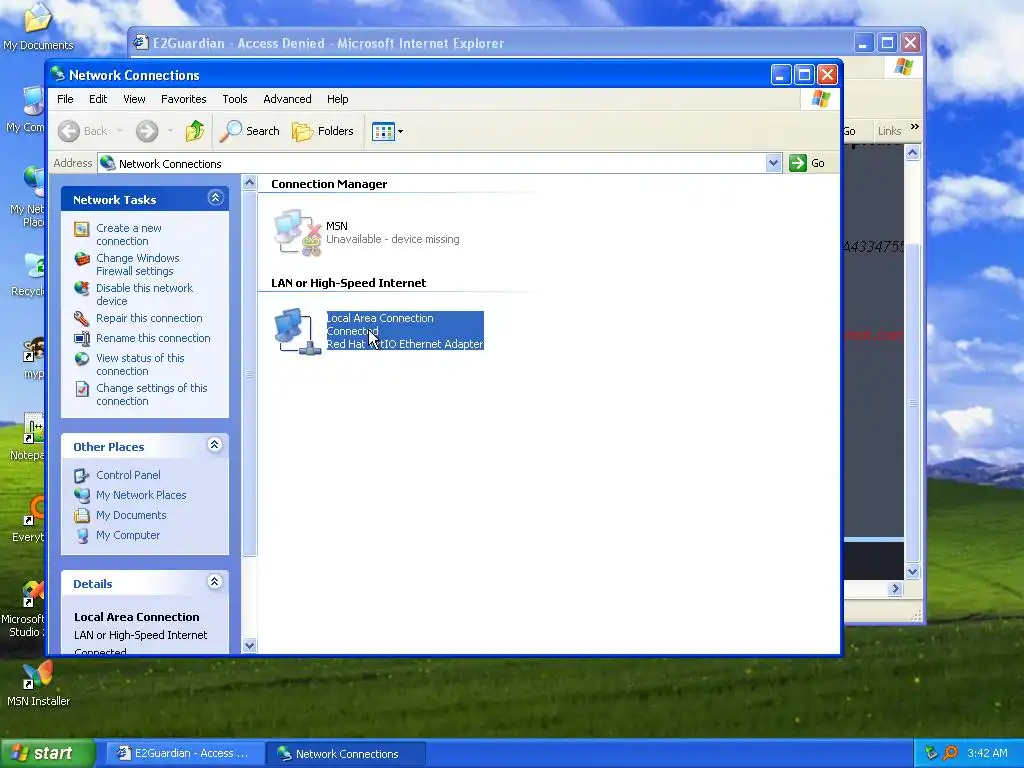
Task: Click the Back toolbar button
Action: [x=82, y=131]
